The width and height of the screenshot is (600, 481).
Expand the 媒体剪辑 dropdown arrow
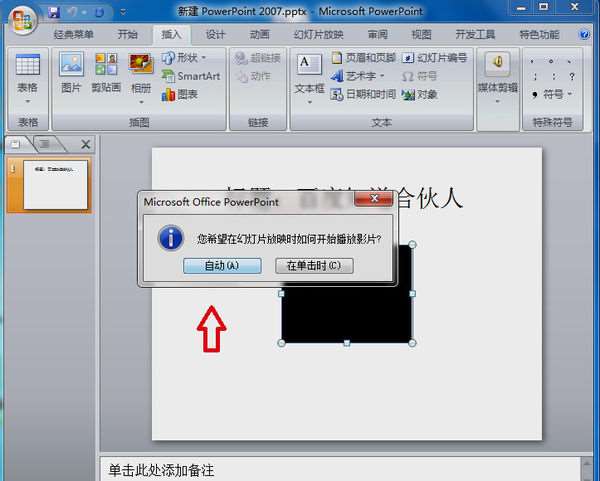coord(497,102)
